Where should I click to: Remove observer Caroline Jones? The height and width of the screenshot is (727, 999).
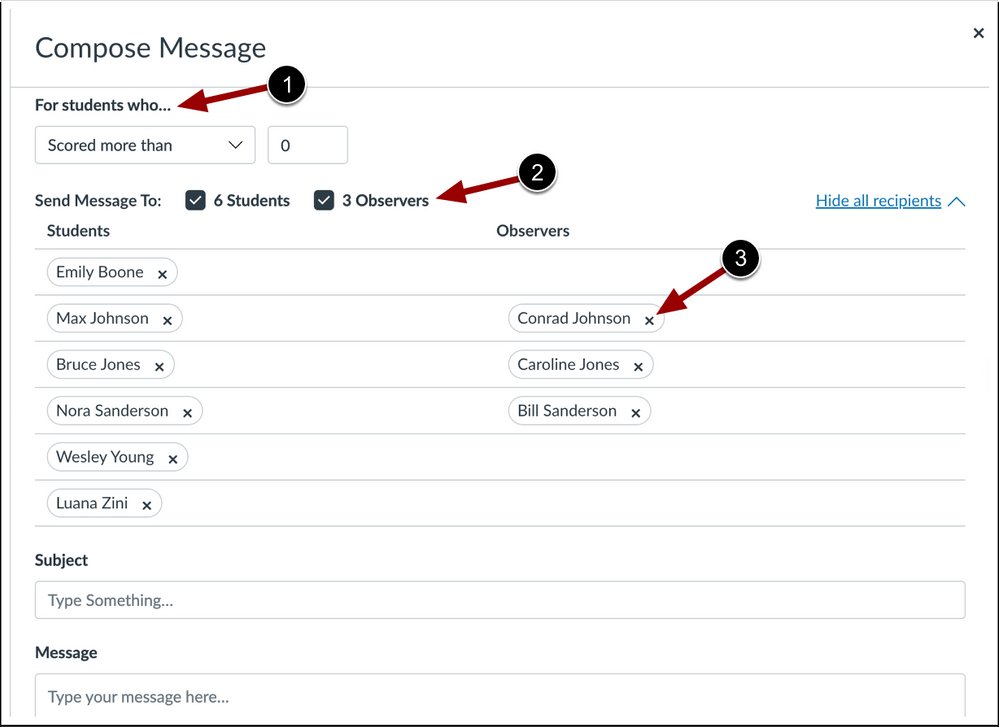point(638,366)
